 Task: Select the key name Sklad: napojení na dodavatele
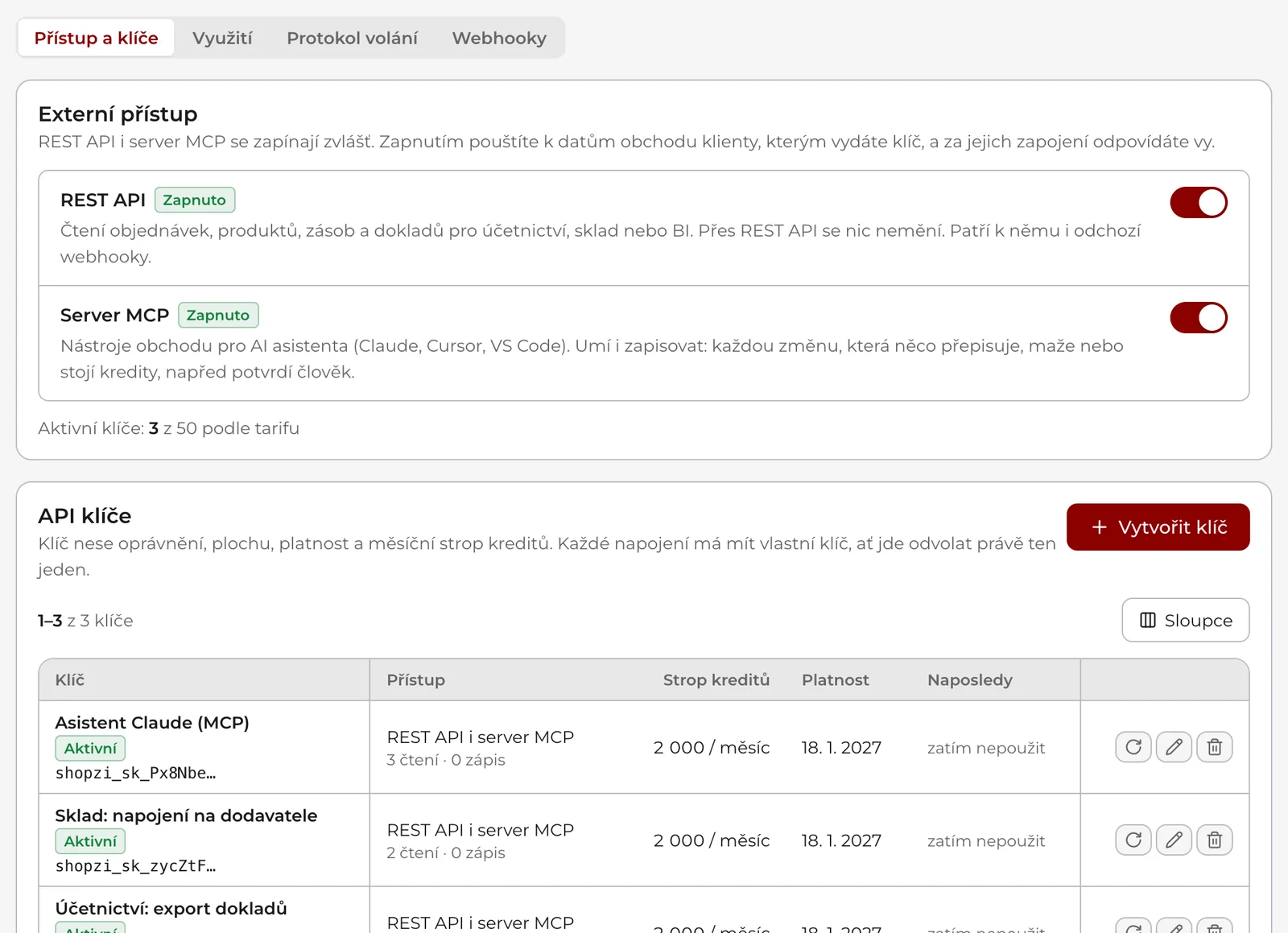(186, 815)
